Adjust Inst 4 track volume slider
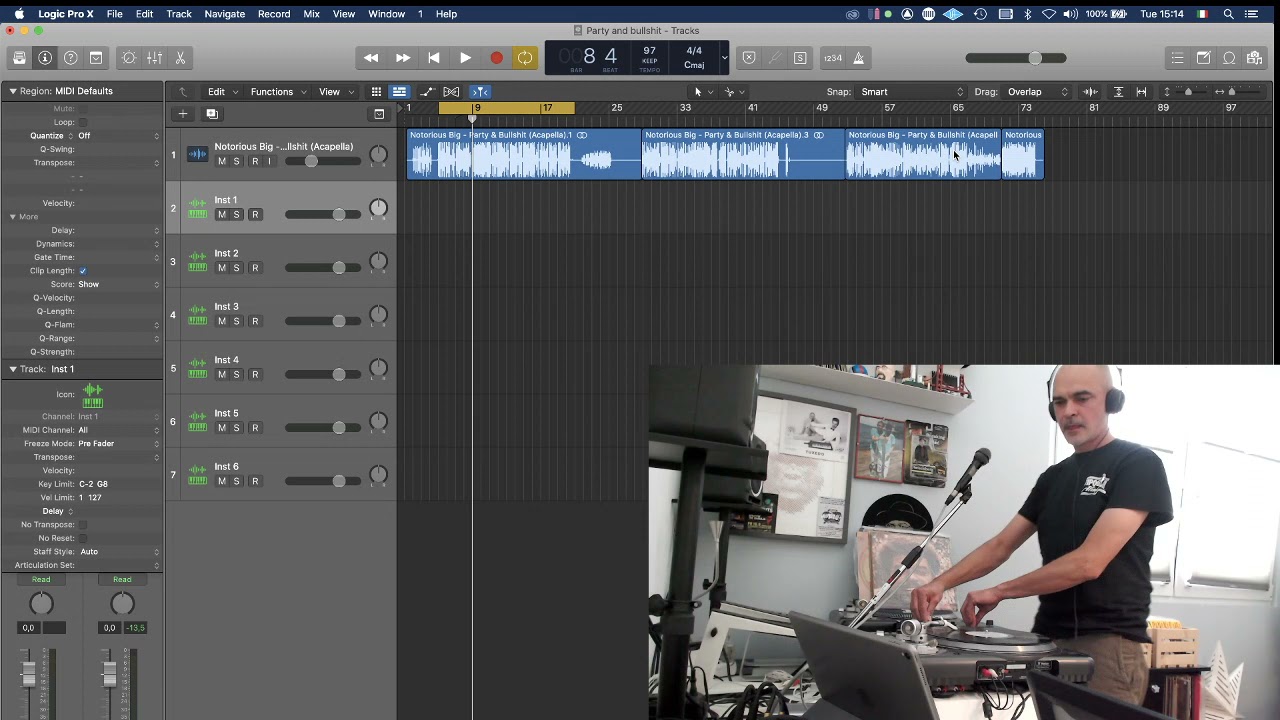Image resolution: width=1280 pixels, height=720 pixels. point(321,374)
